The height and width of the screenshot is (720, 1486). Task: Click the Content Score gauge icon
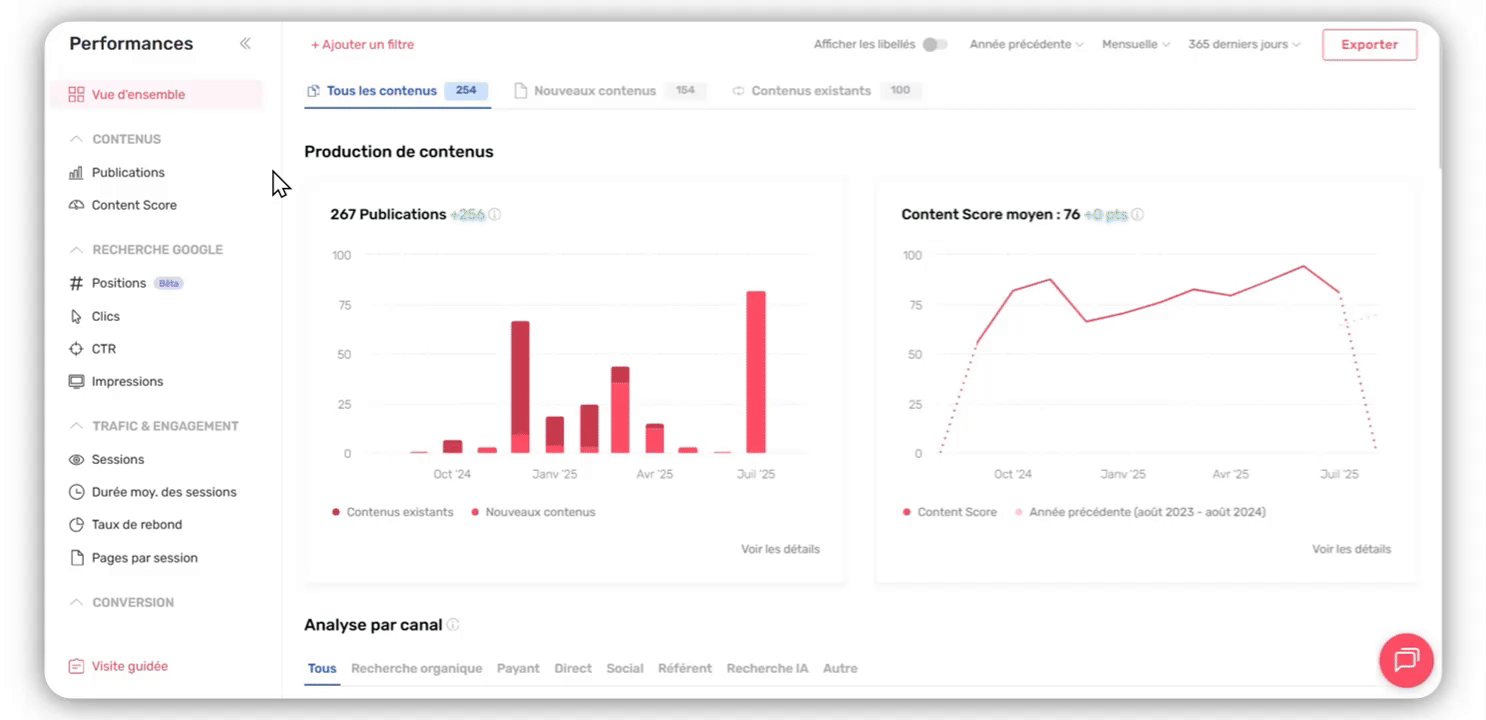click(x=76, y=205)
